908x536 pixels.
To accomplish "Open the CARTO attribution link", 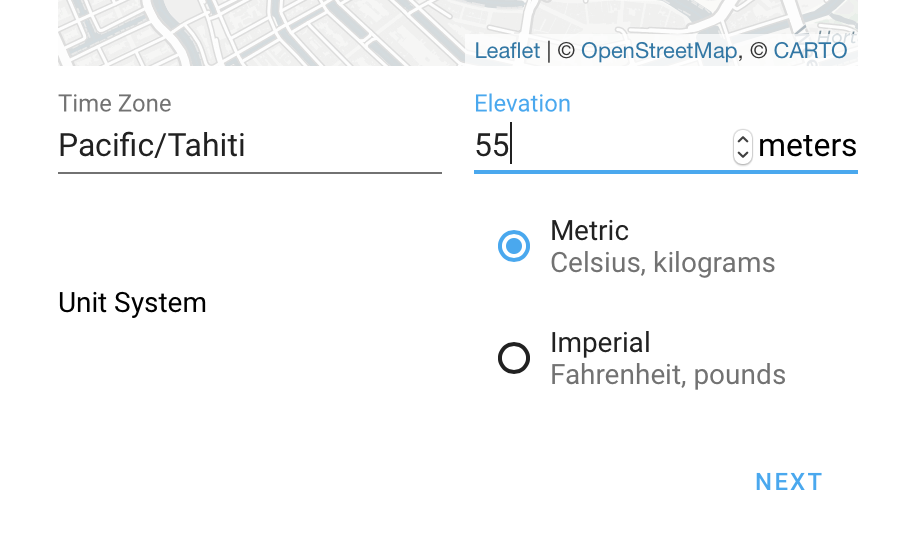I will tap(810, 51).
